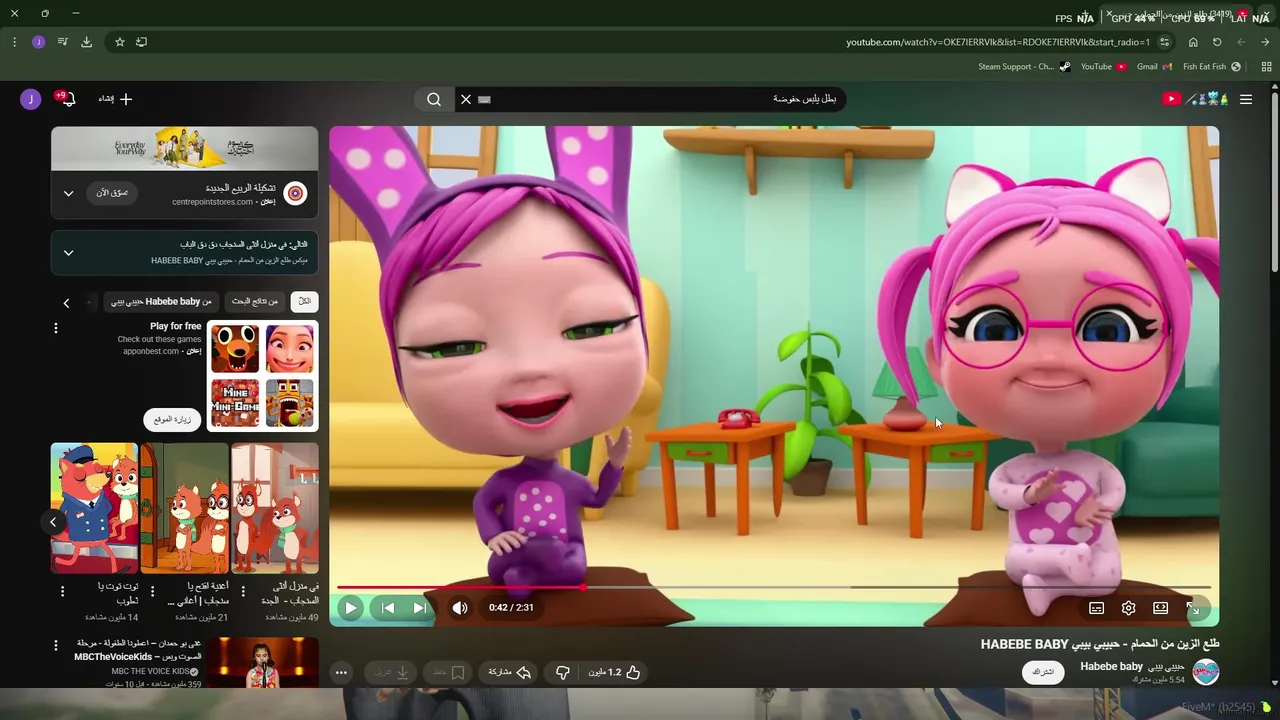The image size is (1280, 720).
Task: Open browser downloads icon
Action: [86, 42]
